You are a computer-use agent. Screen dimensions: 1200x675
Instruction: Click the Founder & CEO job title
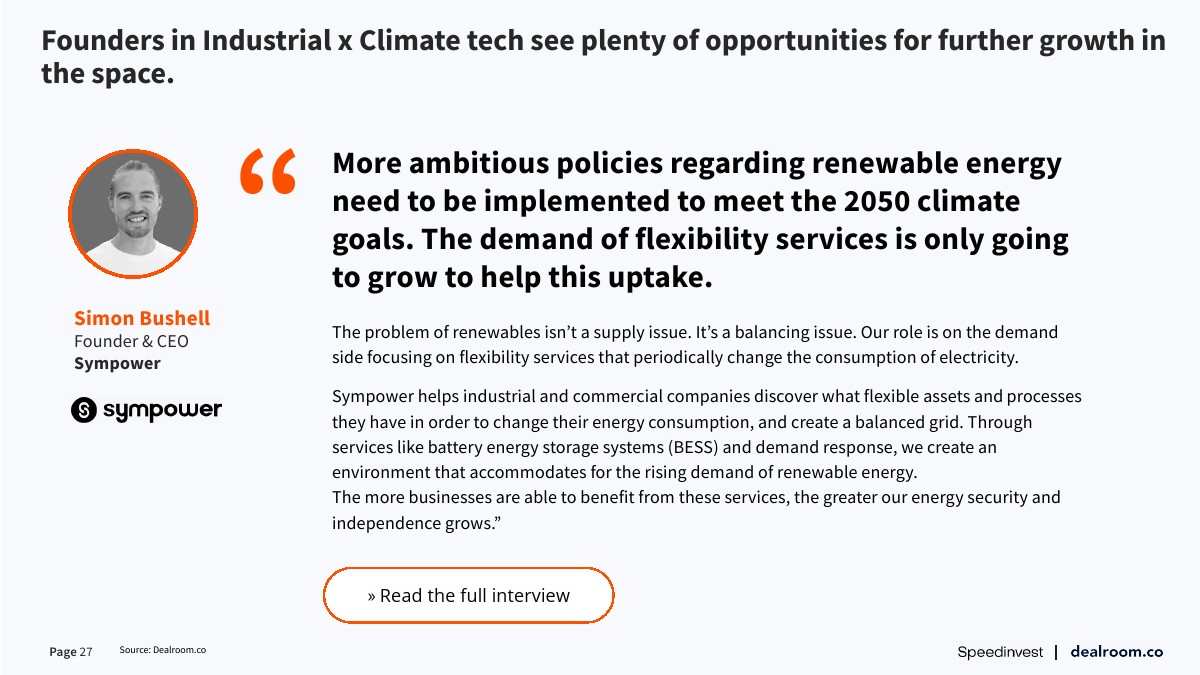131,341
